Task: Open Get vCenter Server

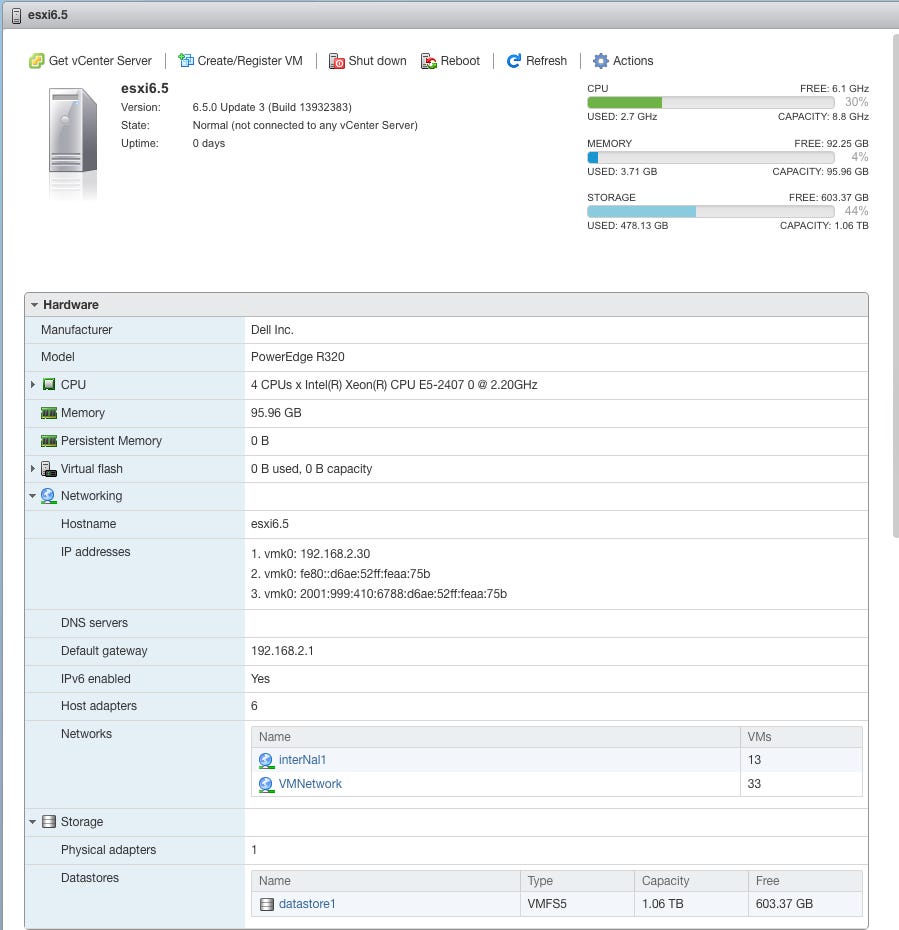Action: [x=91, y=61]
